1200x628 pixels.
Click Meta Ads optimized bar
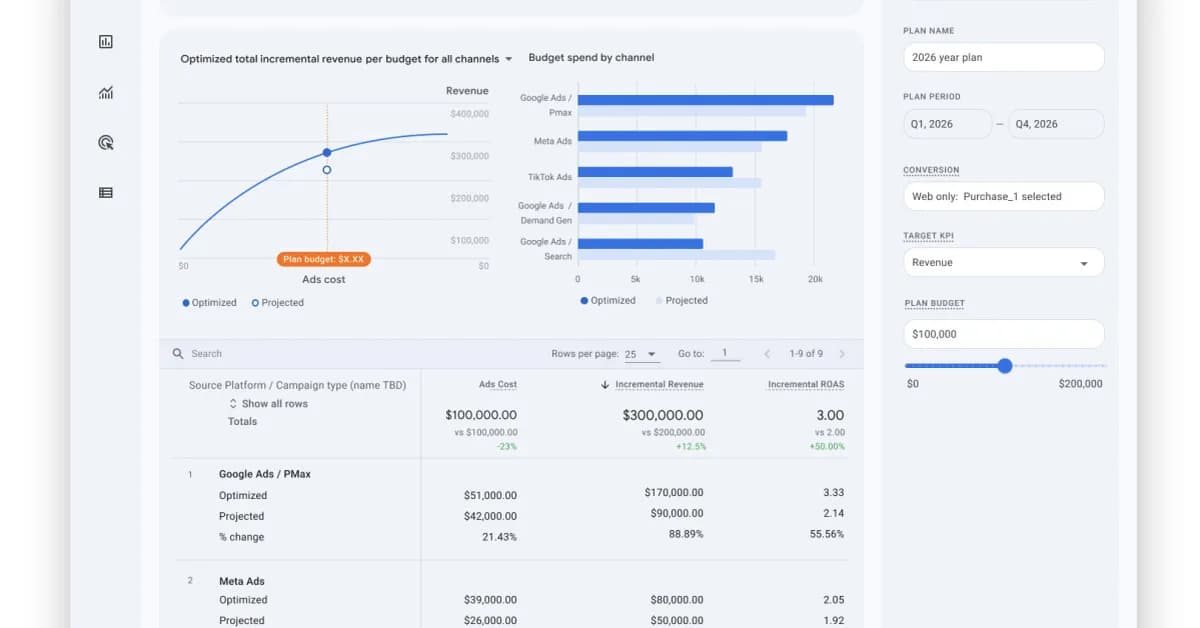tap(682, 136)
